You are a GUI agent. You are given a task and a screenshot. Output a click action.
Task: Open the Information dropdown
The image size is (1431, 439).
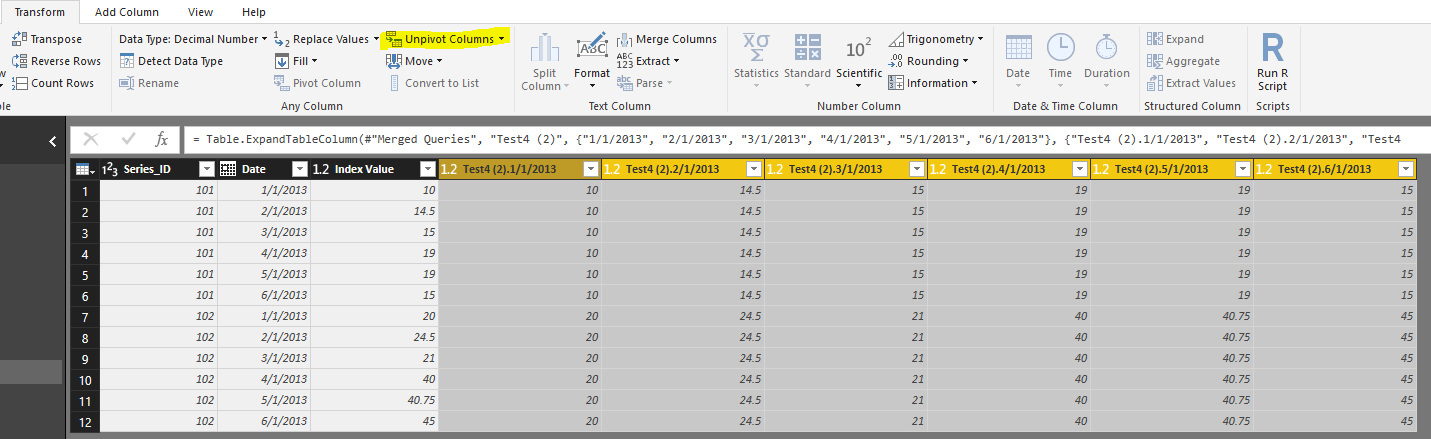[933, 83]
